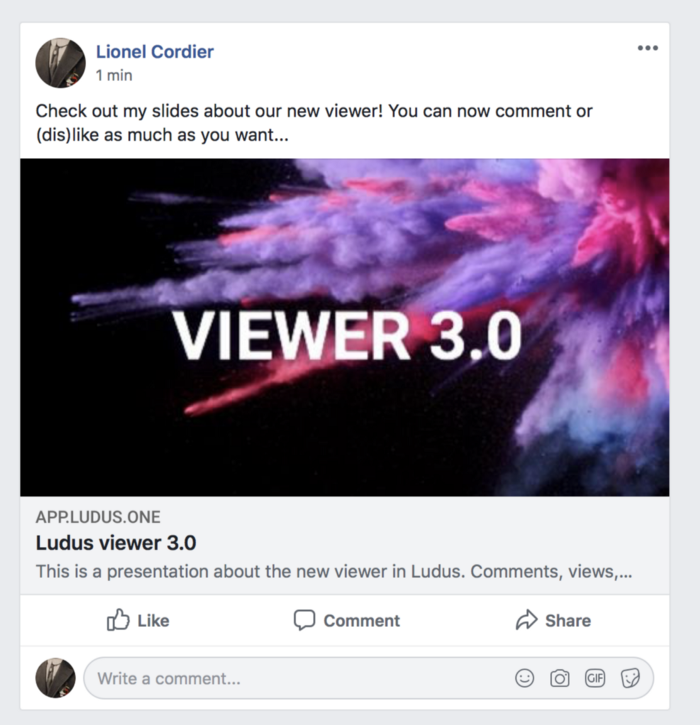The image size is (700, 725).
Task: Click the presentation description text under title
Action: 334,572
